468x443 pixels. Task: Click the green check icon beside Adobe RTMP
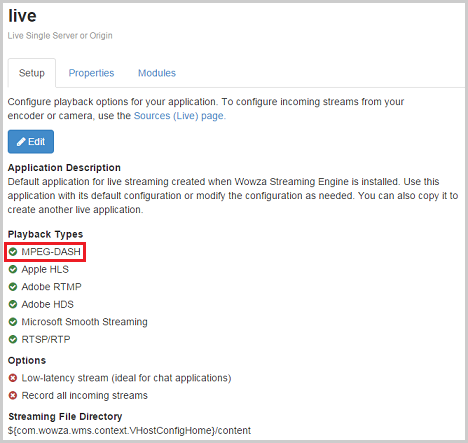point(13,287)
